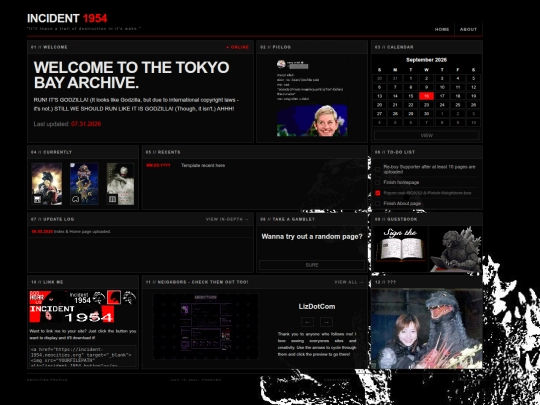Click 'Template recent here' entry
Screen dimensions: 540x405
point(203,165)
